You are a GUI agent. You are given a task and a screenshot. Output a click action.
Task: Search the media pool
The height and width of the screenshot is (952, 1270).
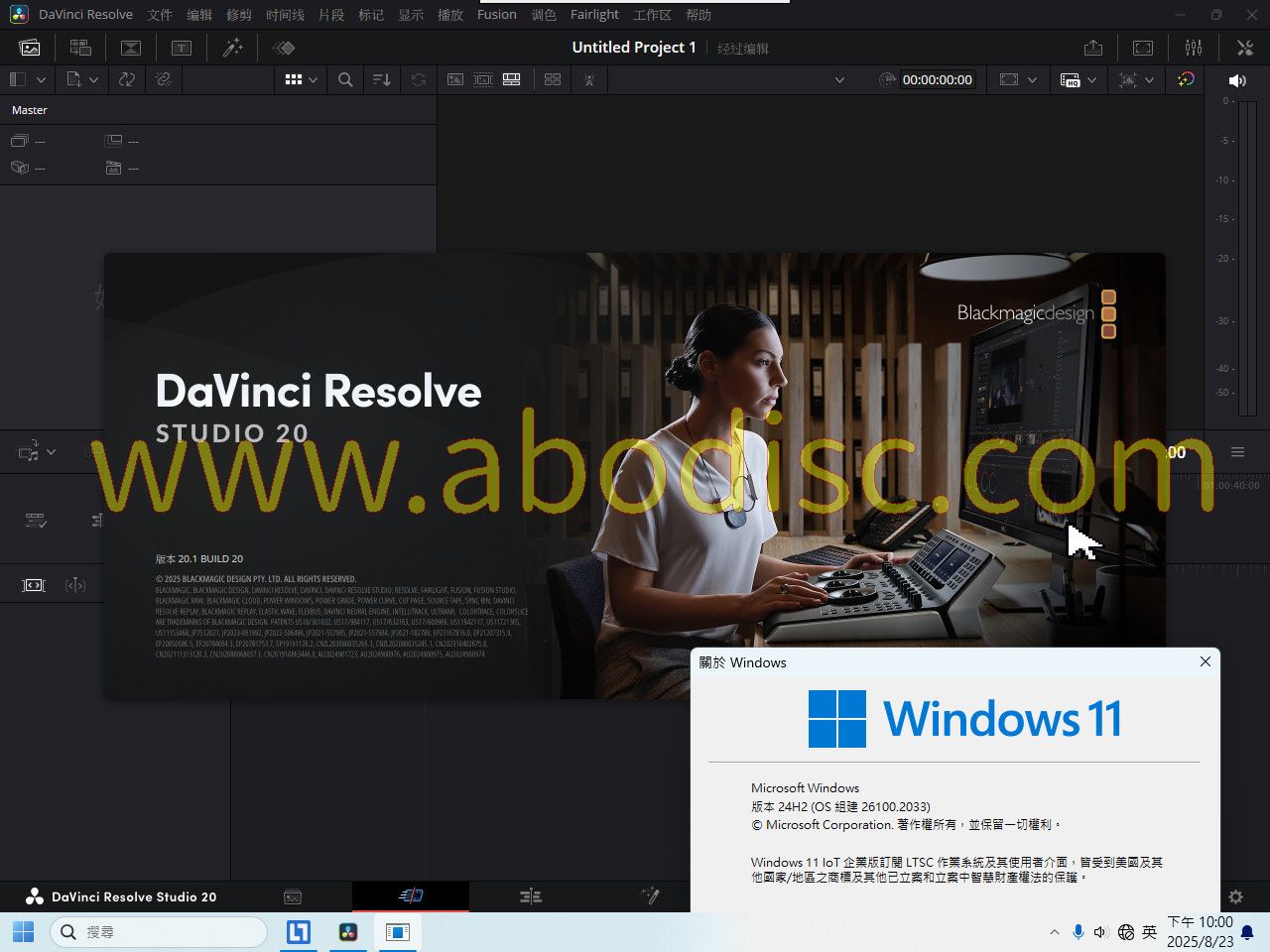tap(345, 79)
